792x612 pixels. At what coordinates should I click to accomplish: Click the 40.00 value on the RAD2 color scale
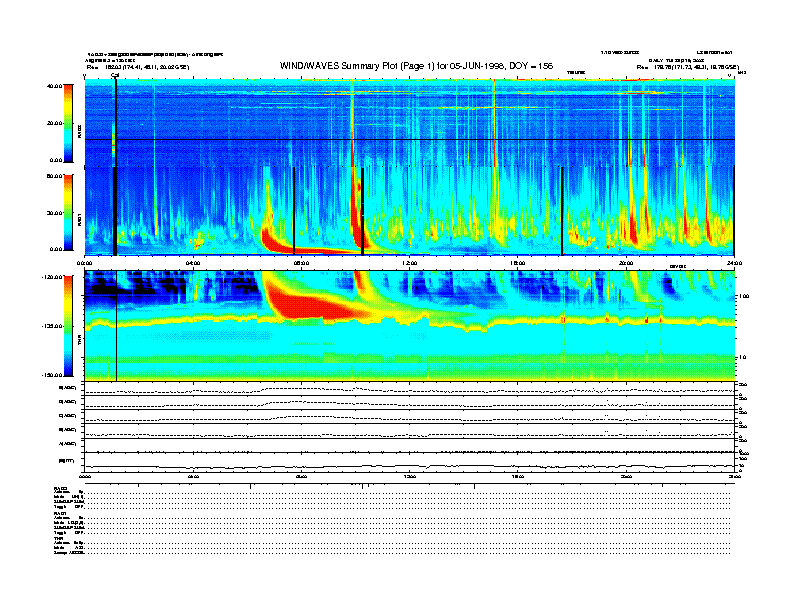click(x=55, y=86)
